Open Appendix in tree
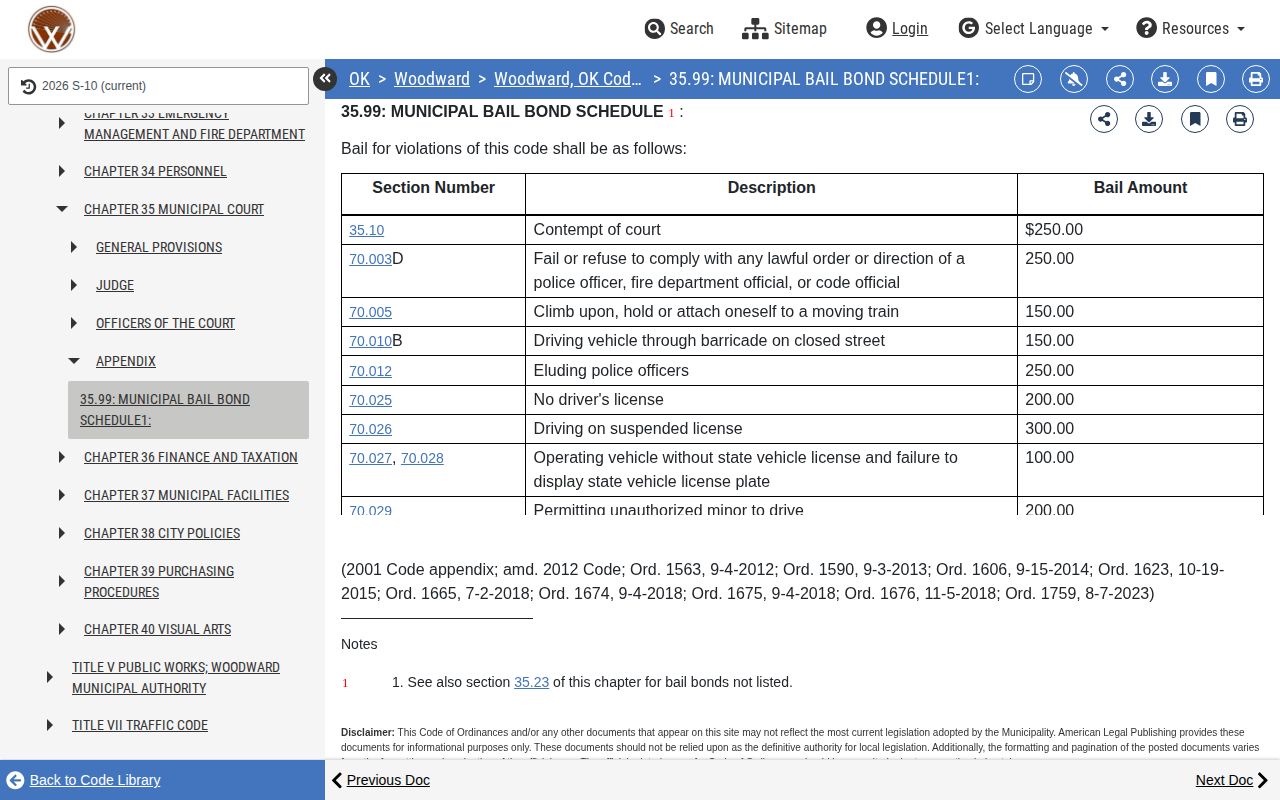 pos(126,361)
